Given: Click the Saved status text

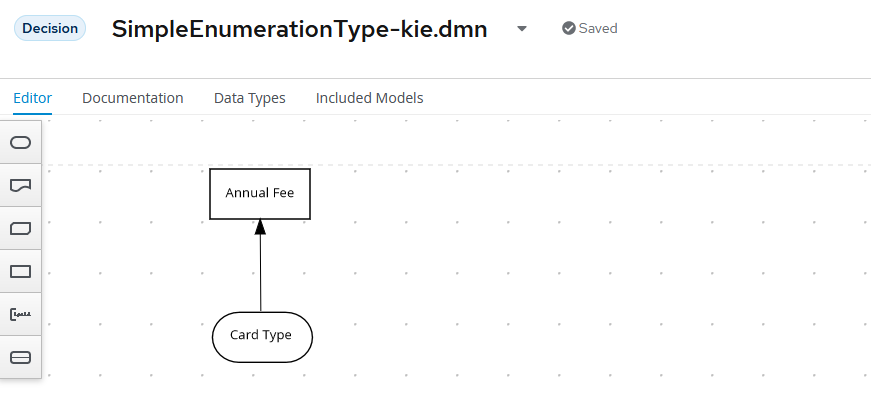Looking at the screenshot, I should click(598, 28).
